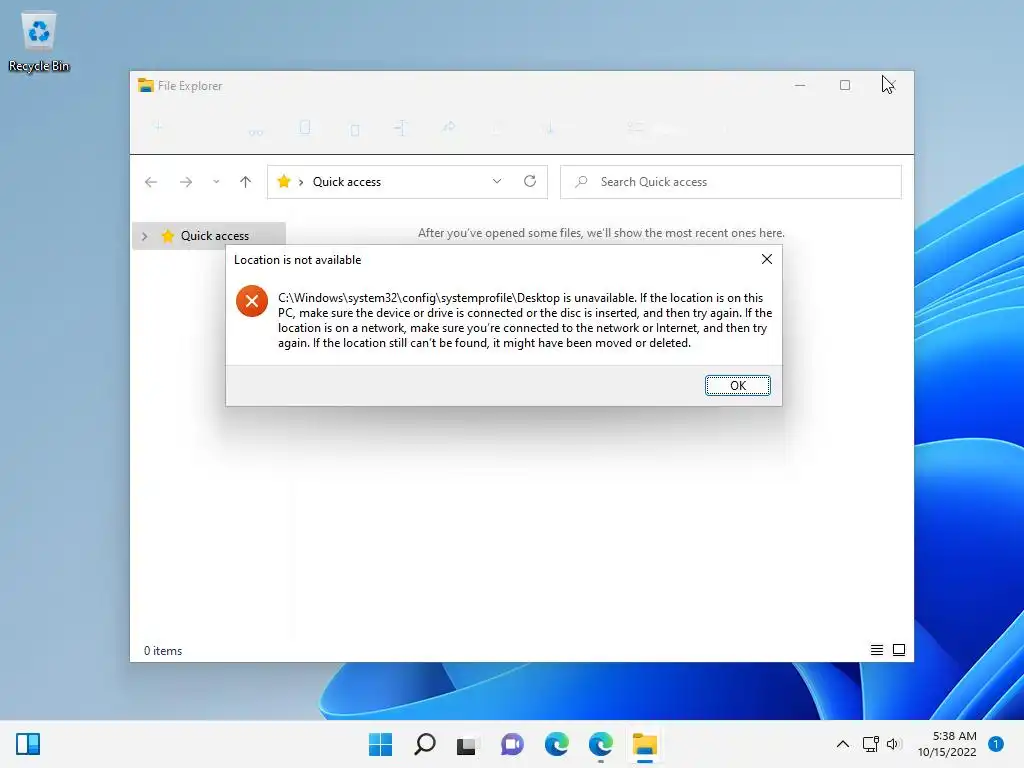Open the second Edge icon with running indicator
Viewport: 1024px width, 768px height.
pos(601,744)
